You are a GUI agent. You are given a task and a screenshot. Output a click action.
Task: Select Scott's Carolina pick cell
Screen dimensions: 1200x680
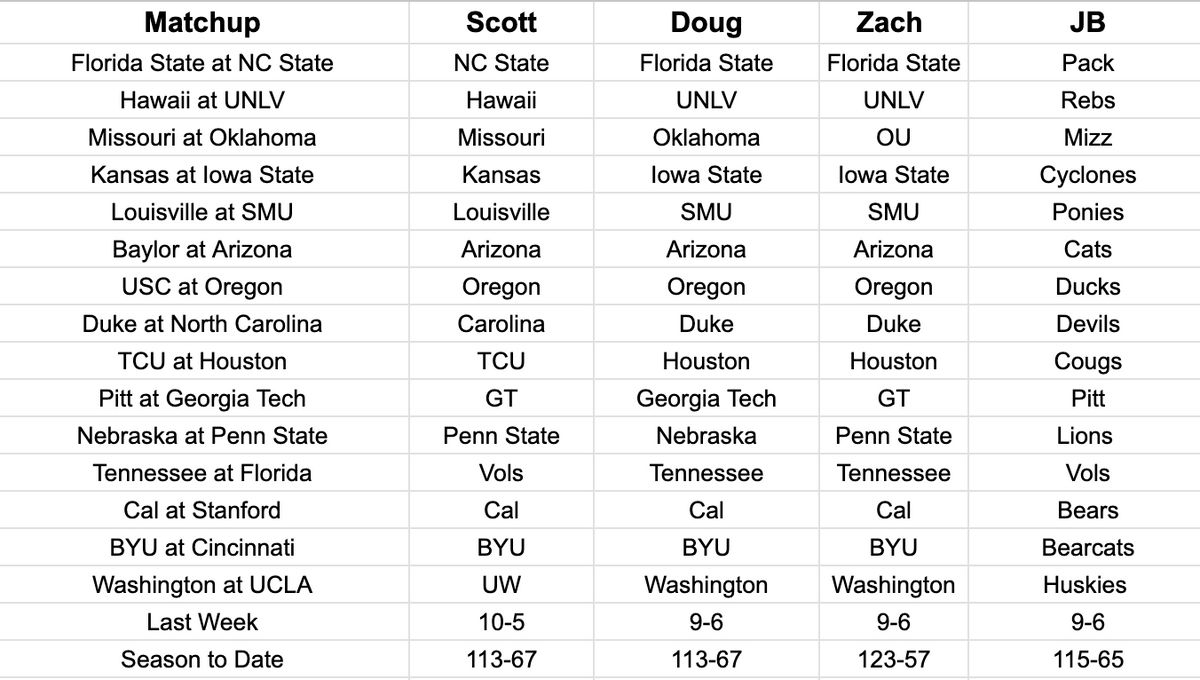[x=501, y=324]
